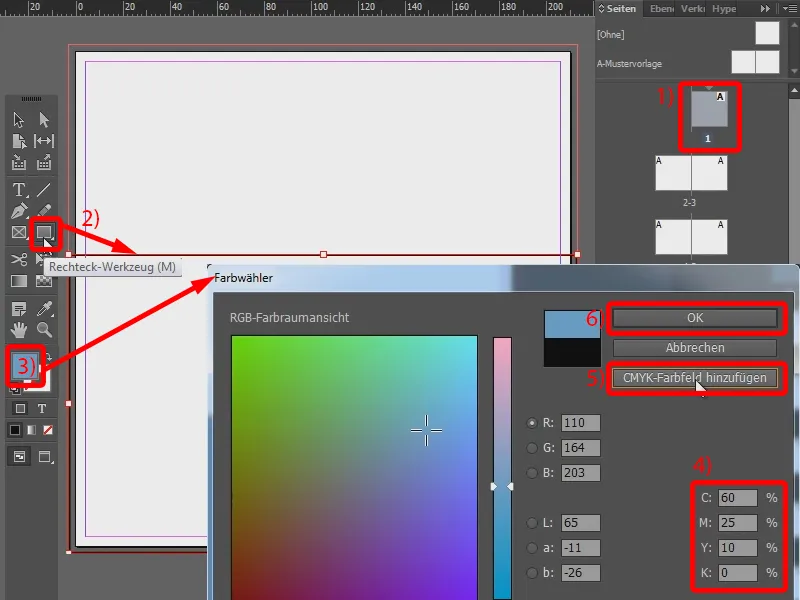Open the Verknüpfungen tab
This screenshot has width=800, height=600.
[692, 10]
